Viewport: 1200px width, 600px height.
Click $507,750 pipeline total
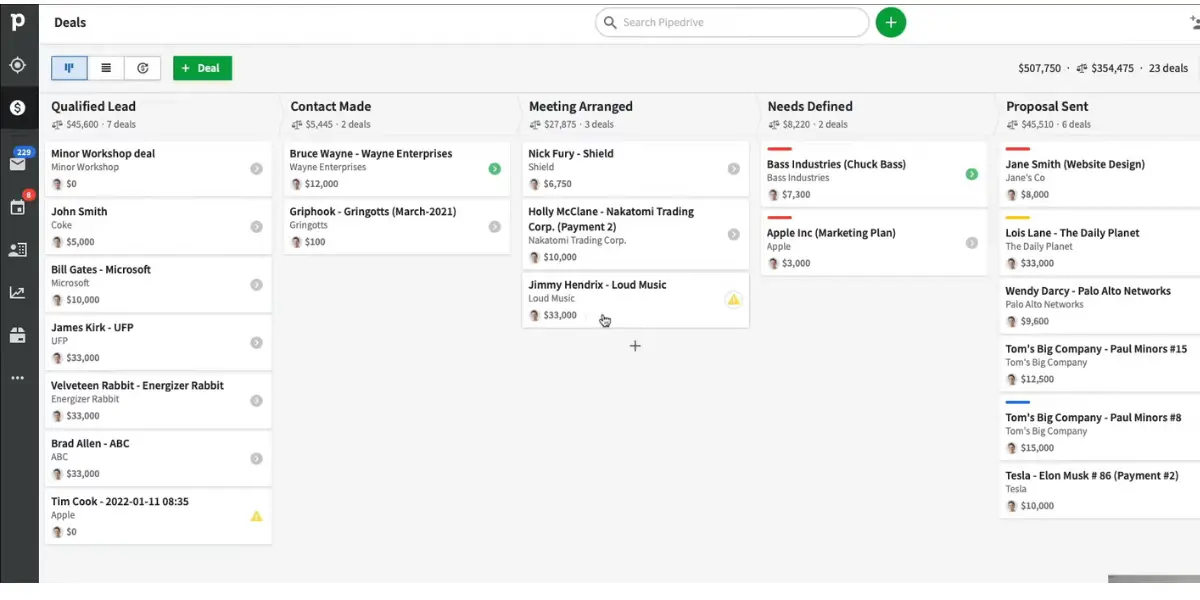click(1039, 69)
